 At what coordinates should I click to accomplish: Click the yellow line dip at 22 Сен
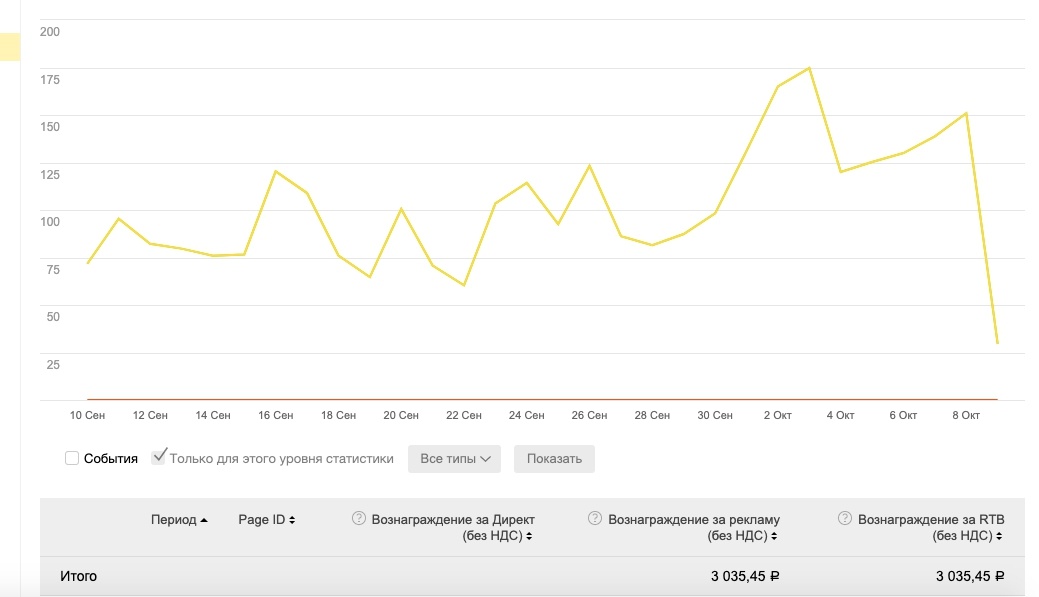464,285
